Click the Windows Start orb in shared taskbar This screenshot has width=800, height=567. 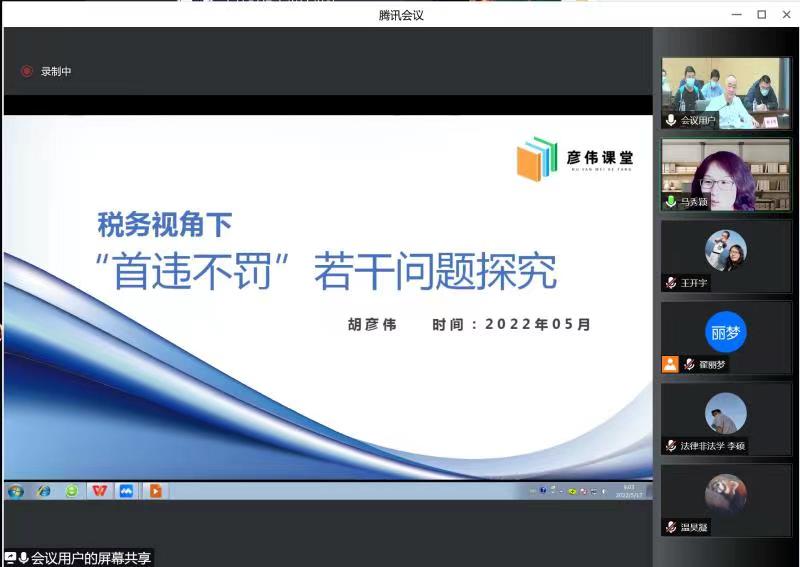point(15,491)
